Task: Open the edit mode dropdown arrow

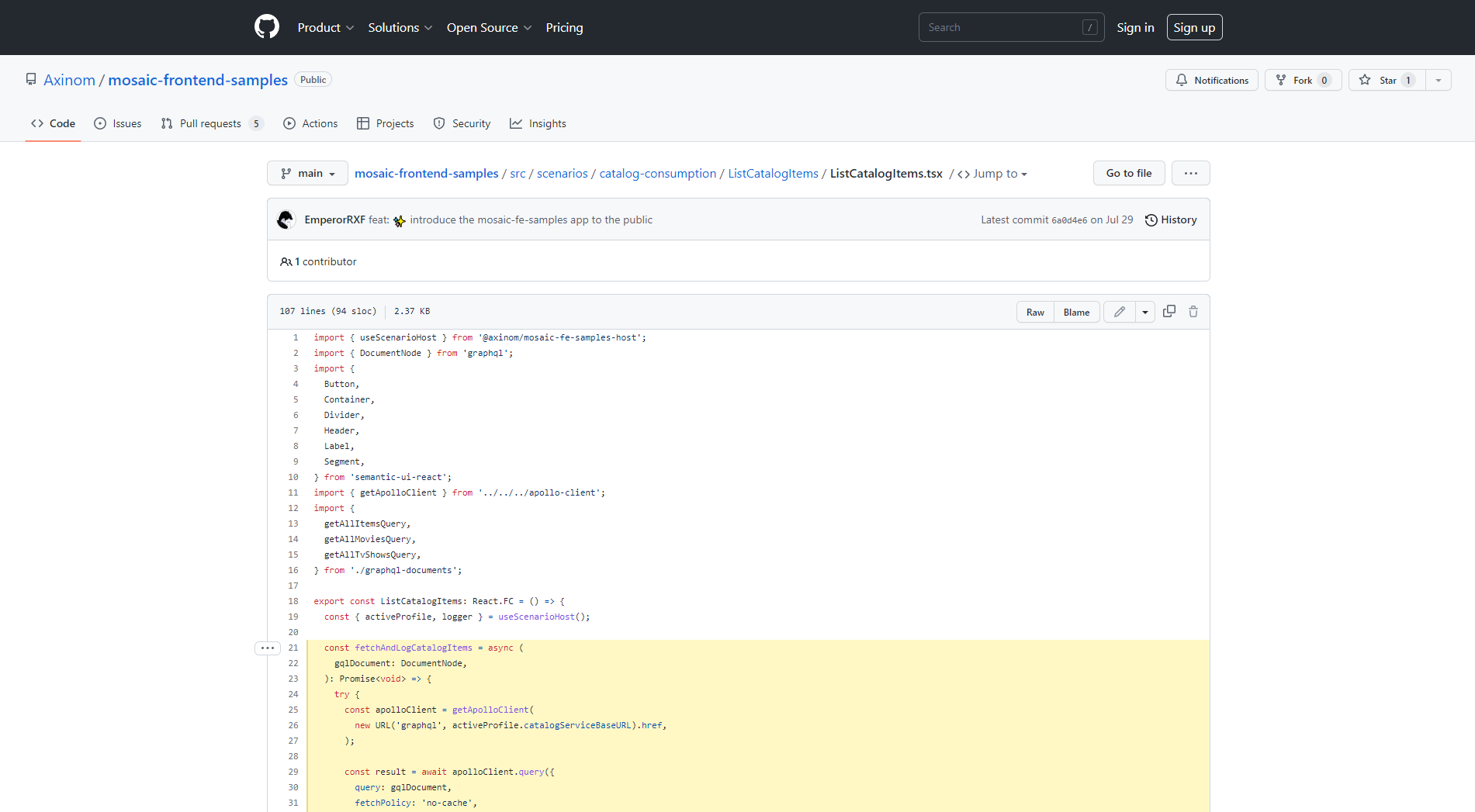Action: (x=1145, y=311)
